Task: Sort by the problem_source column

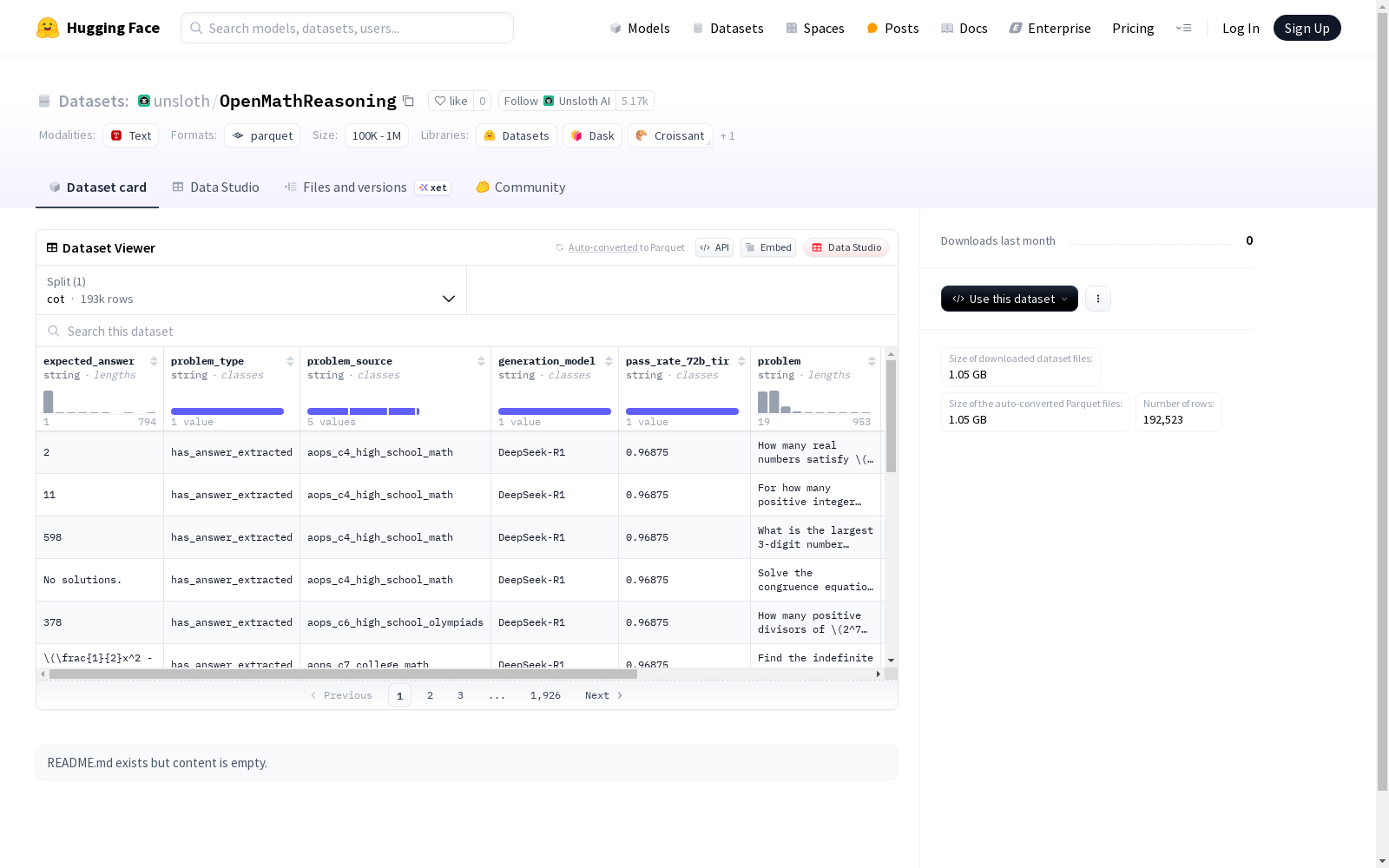Action: [x=481, y=361]
